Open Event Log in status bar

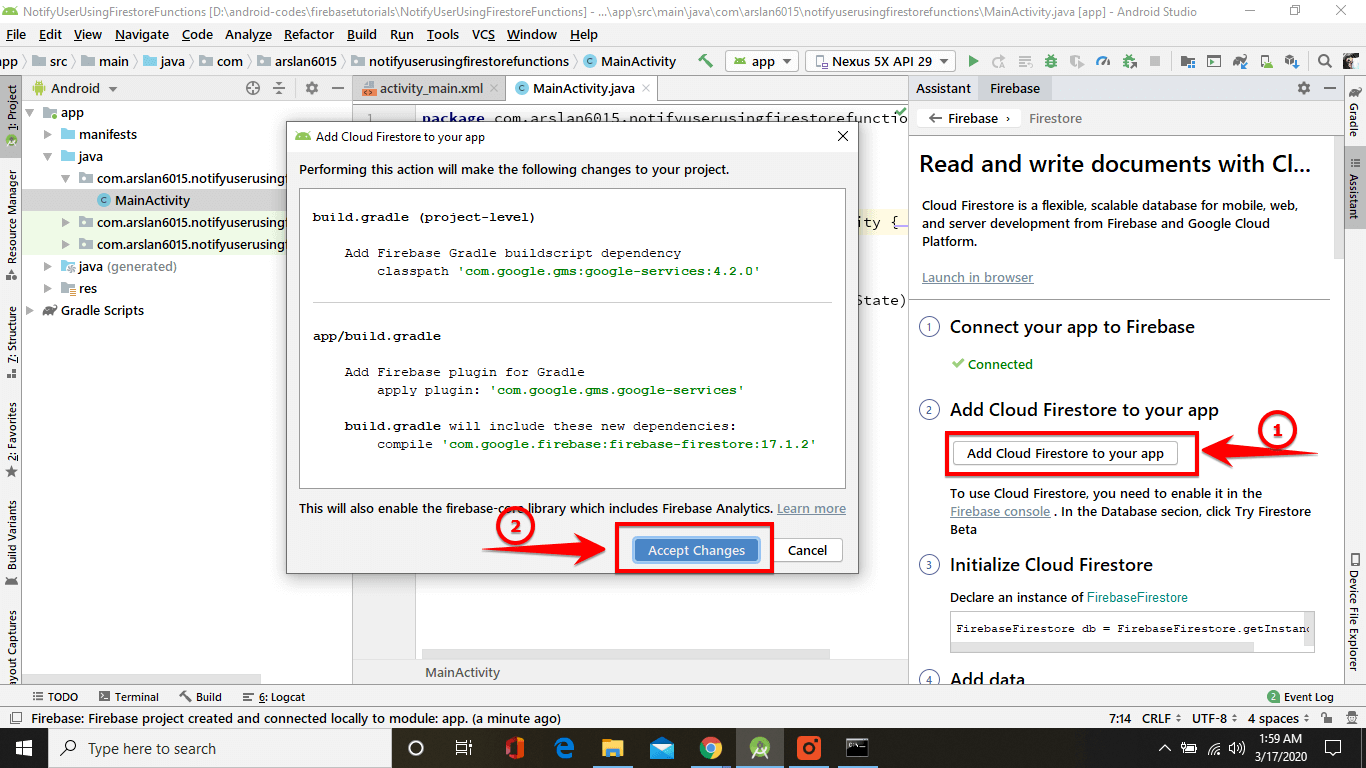coord(1300,696)
